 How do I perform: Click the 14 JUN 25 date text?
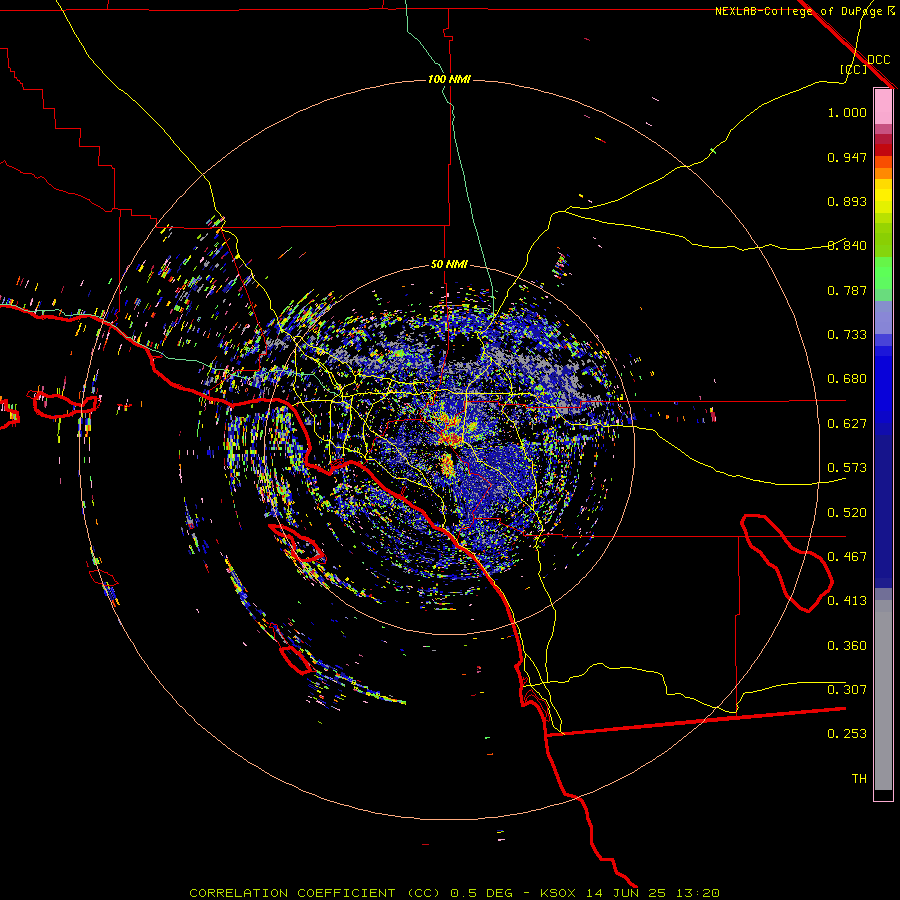coord(626,893)
